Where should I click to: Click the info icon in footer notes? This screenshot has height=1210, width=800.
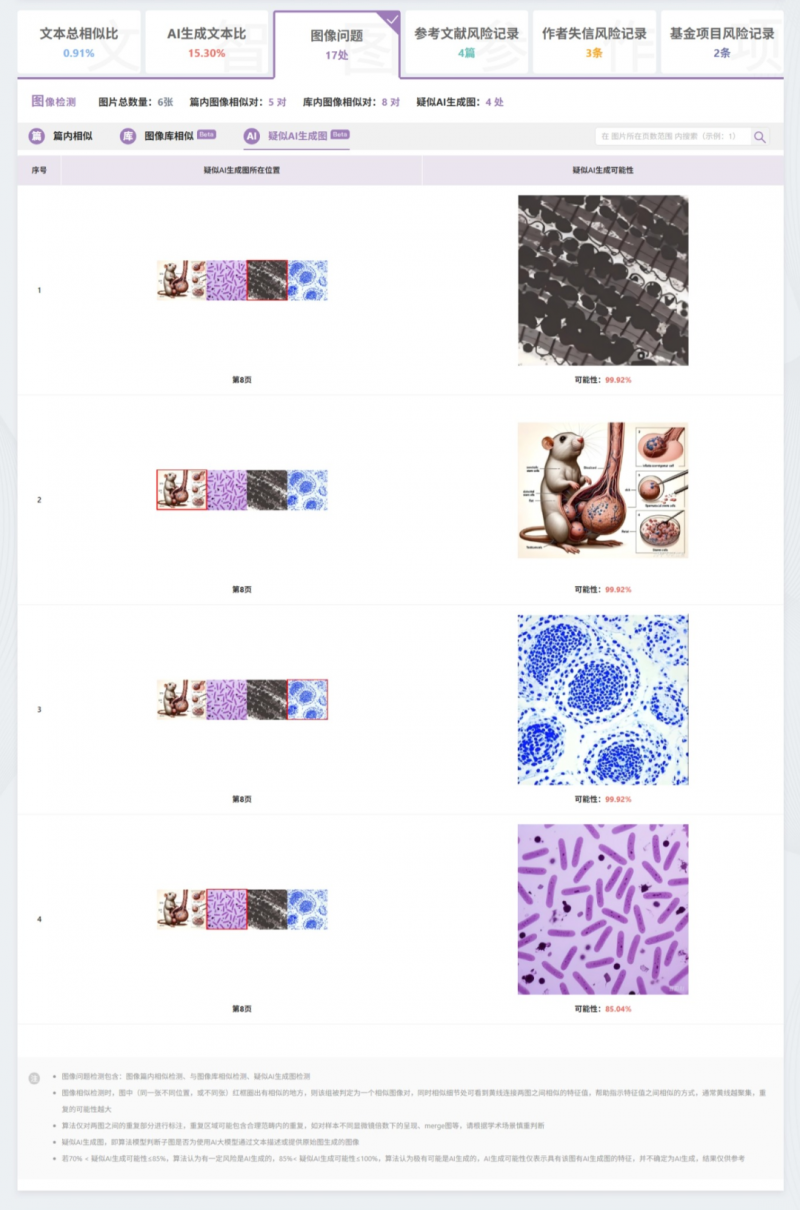point(34,1078)
